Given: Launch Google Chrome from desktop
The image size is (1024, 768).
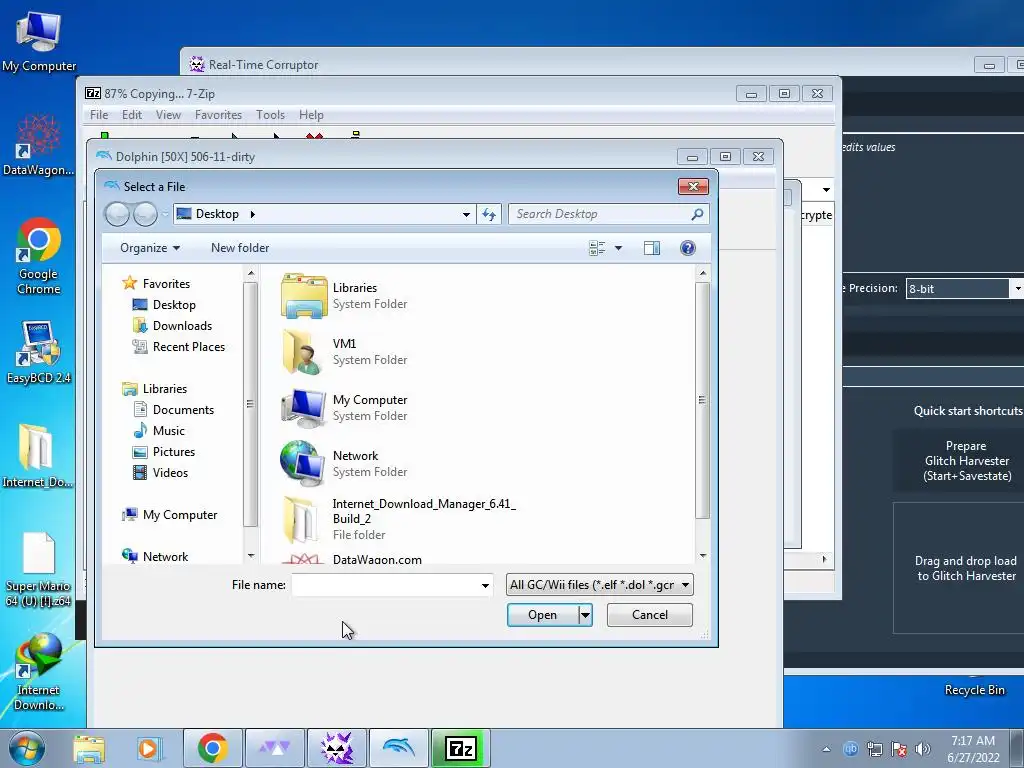Looking at the screenshot, I should pos(39,256).
